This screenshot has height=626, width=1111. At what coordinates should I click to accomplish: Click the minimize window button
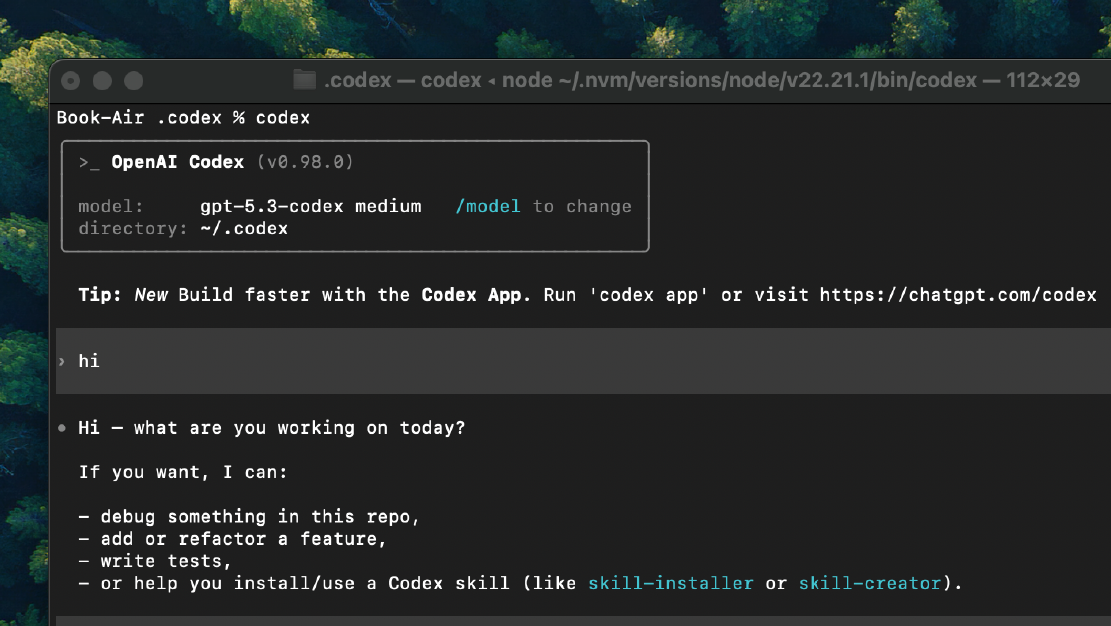point(102,81)
